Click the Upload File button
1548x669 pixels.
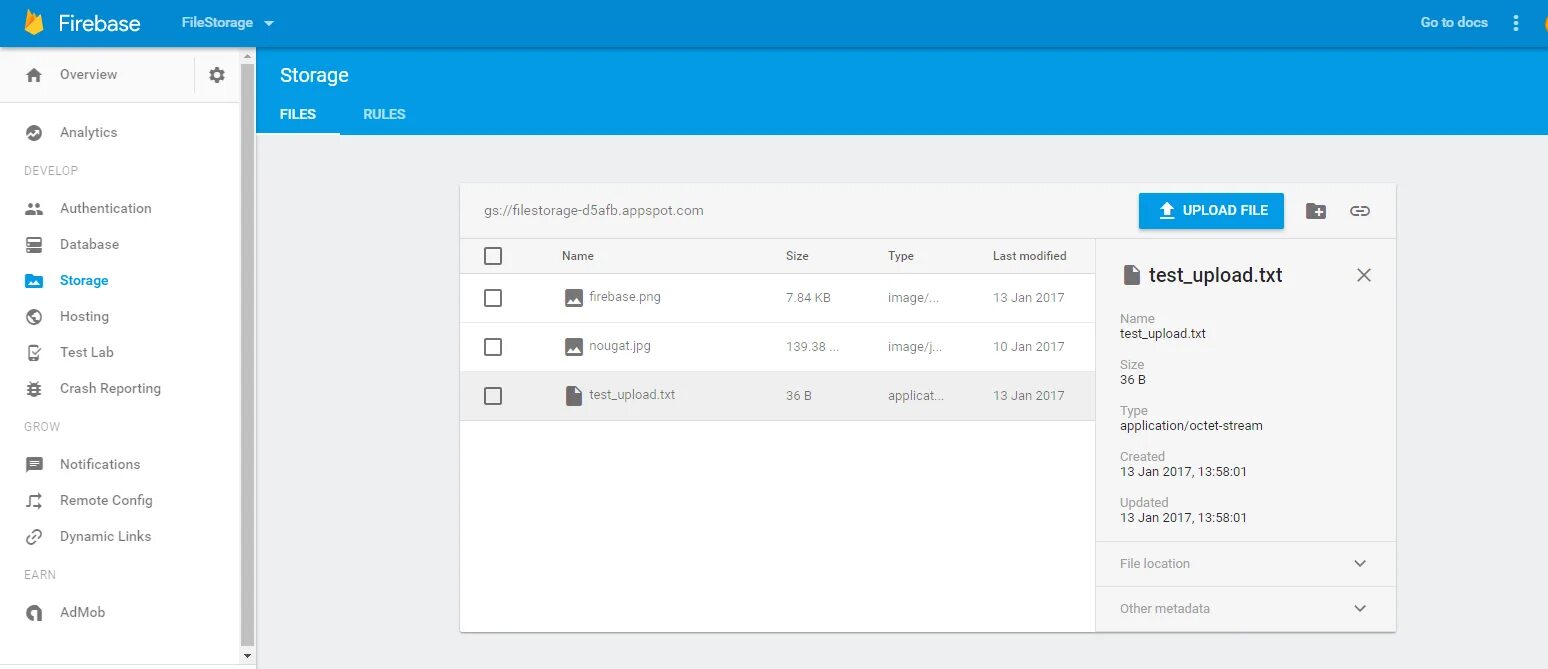(x=1211, y=211)
